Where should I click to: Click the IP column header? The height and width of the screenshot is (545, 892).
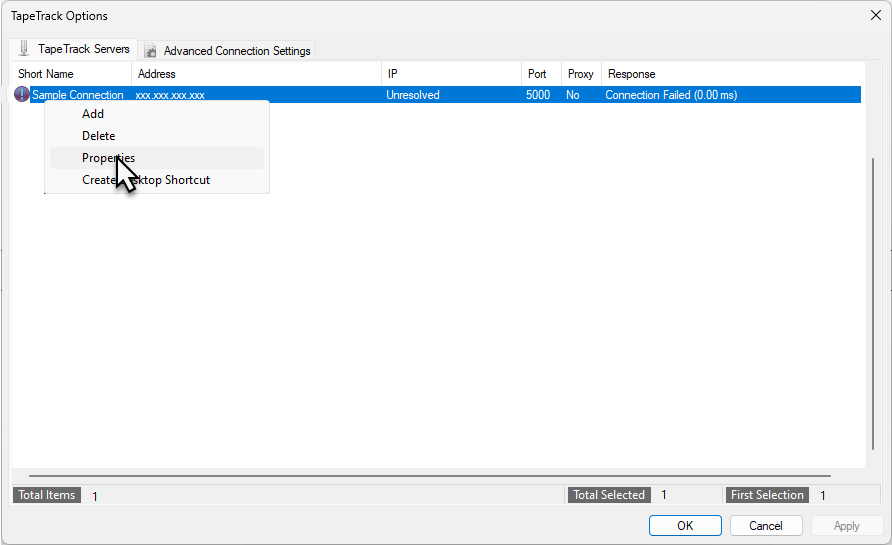pos(452,74)
